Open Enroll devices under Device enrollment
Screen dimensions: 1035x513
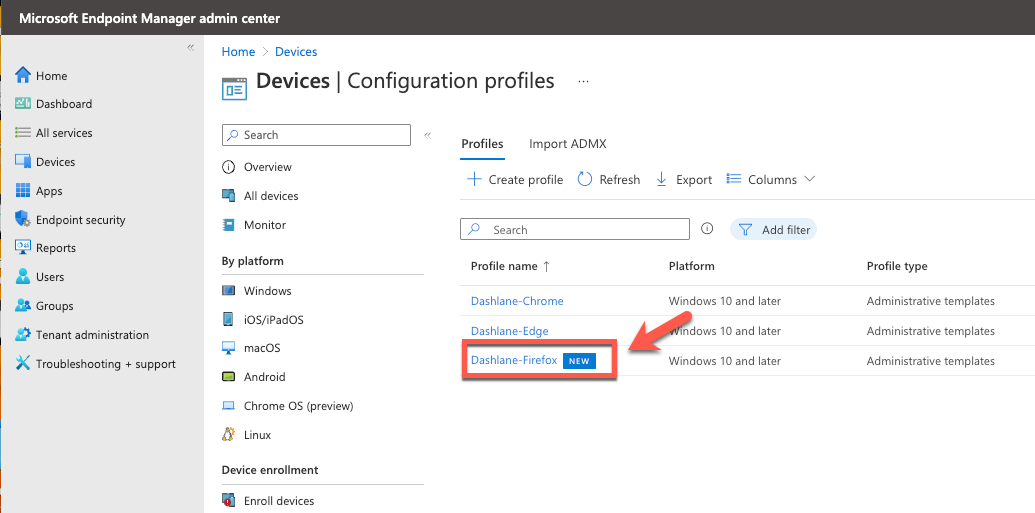[279, 501]
